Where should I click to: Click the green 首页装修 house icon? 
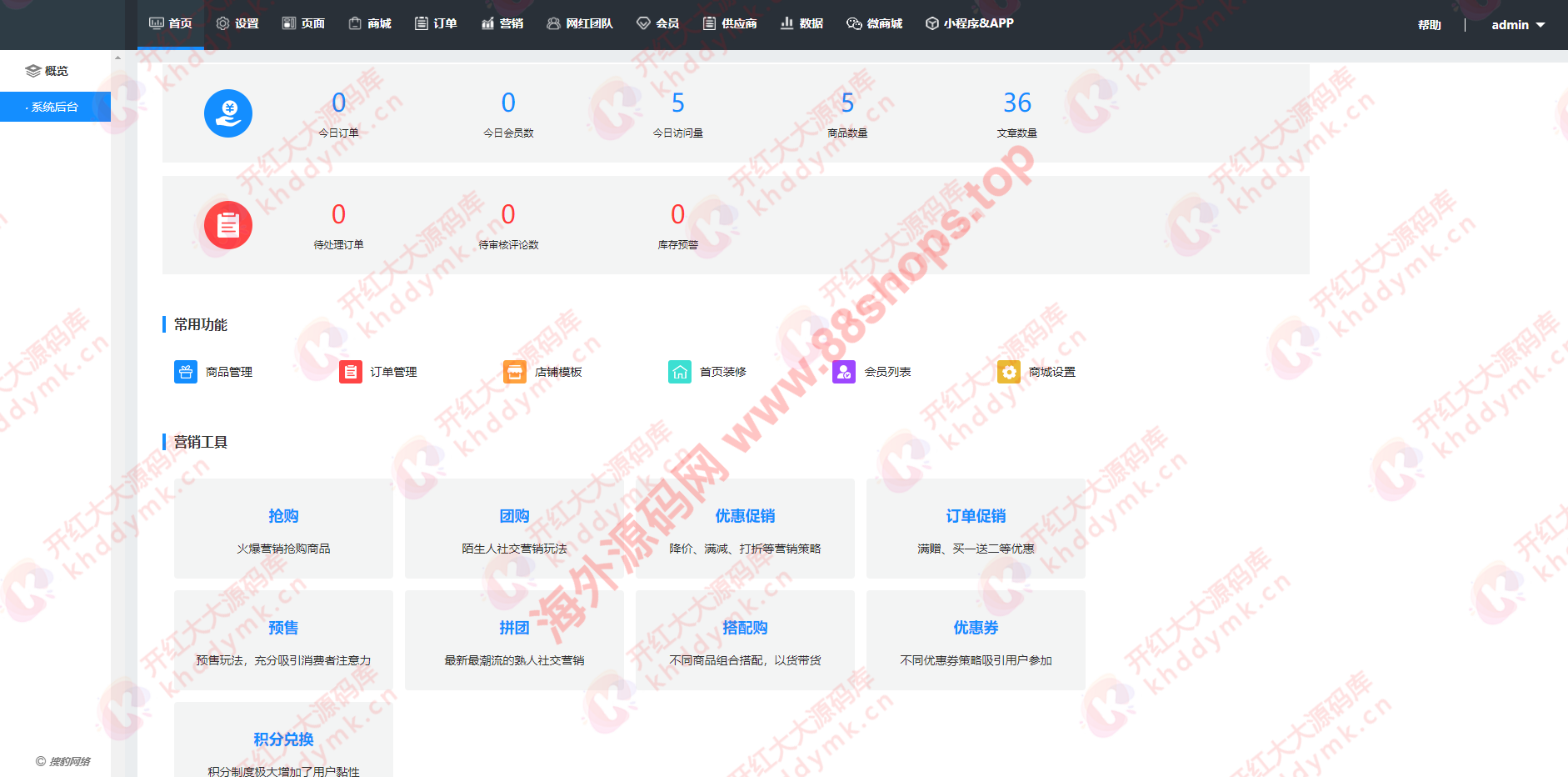click(x=679, y=372)
